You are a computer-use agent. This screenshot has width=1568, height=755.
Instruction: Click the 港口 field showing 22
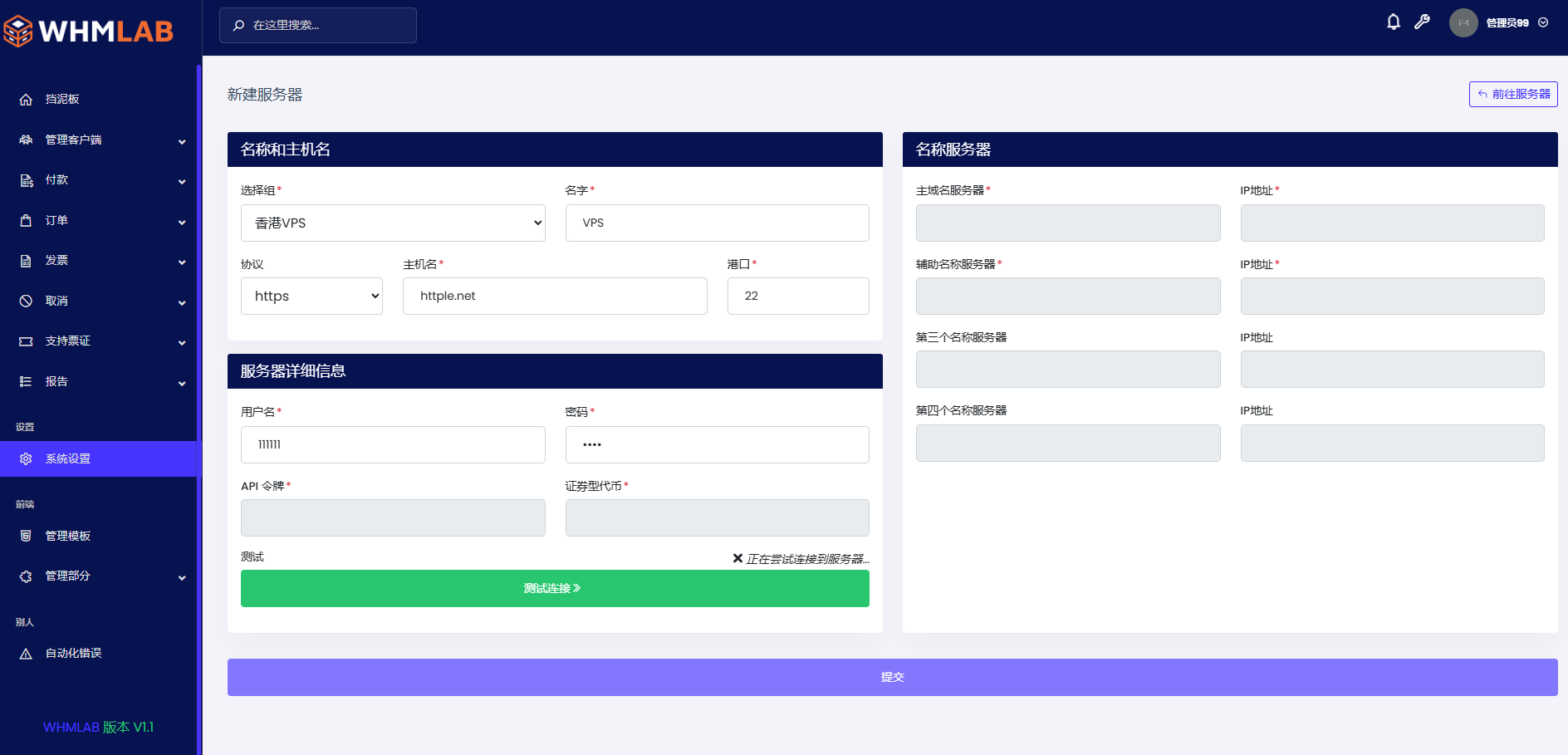(798, 296)
